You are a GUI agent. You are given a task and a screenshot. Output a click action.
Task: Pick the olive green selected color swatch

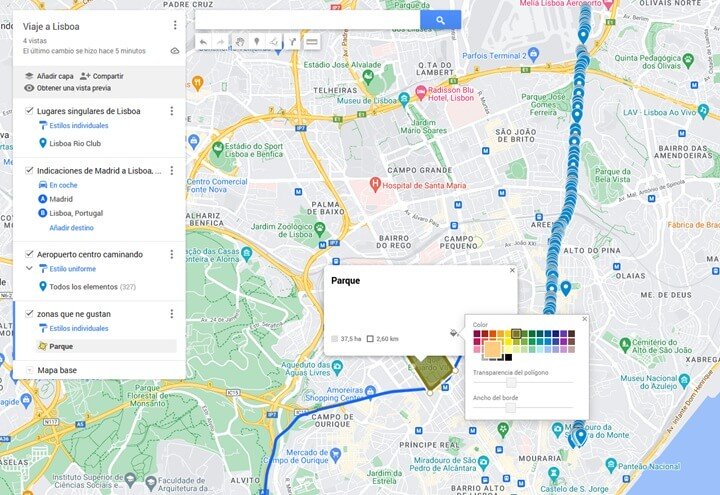[516, 334]
